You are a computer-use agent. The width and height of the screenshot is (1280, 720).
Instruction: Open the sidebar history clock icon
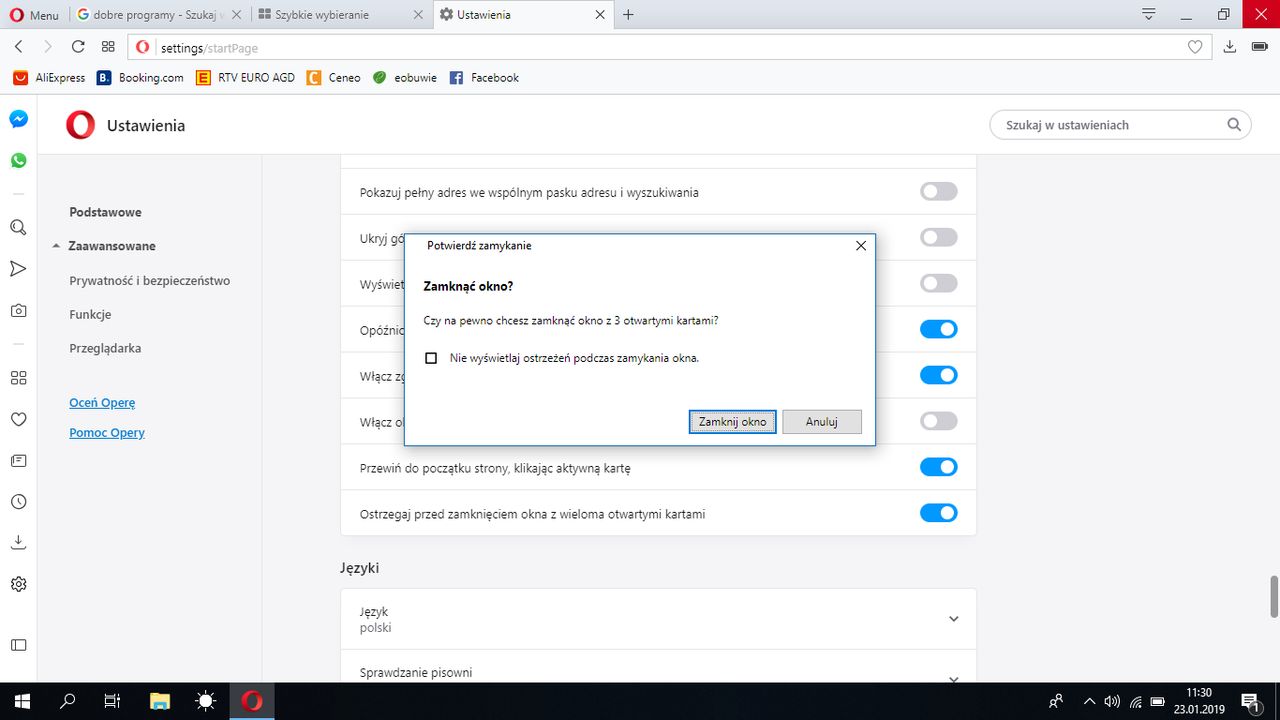click(18, 502)
